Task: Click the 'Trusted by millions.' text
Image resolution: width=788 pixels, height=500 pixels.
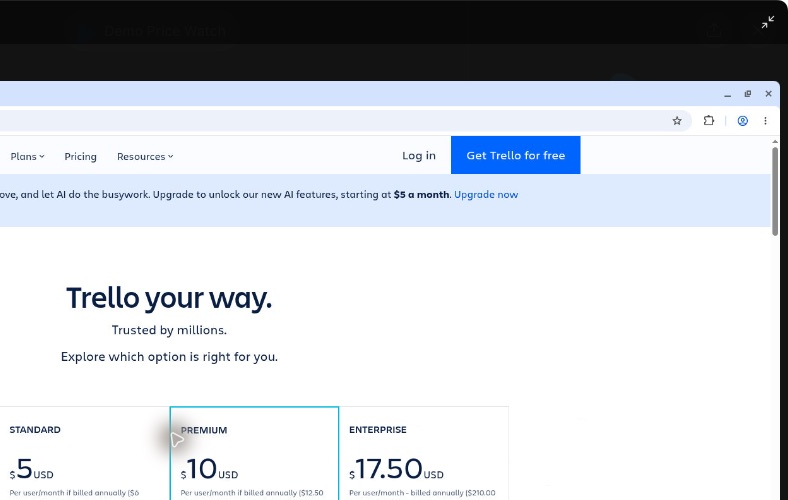Action: 169,330
